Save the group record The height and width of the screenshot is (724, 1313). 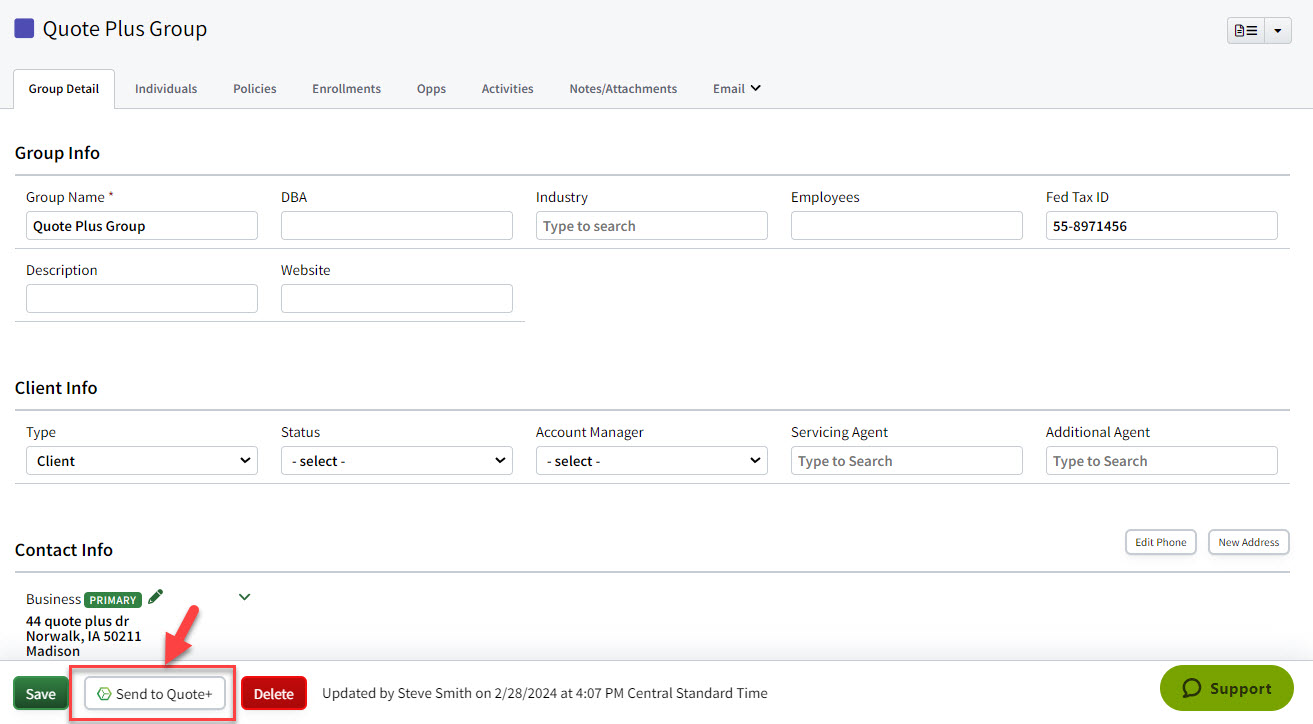(40, 693)
